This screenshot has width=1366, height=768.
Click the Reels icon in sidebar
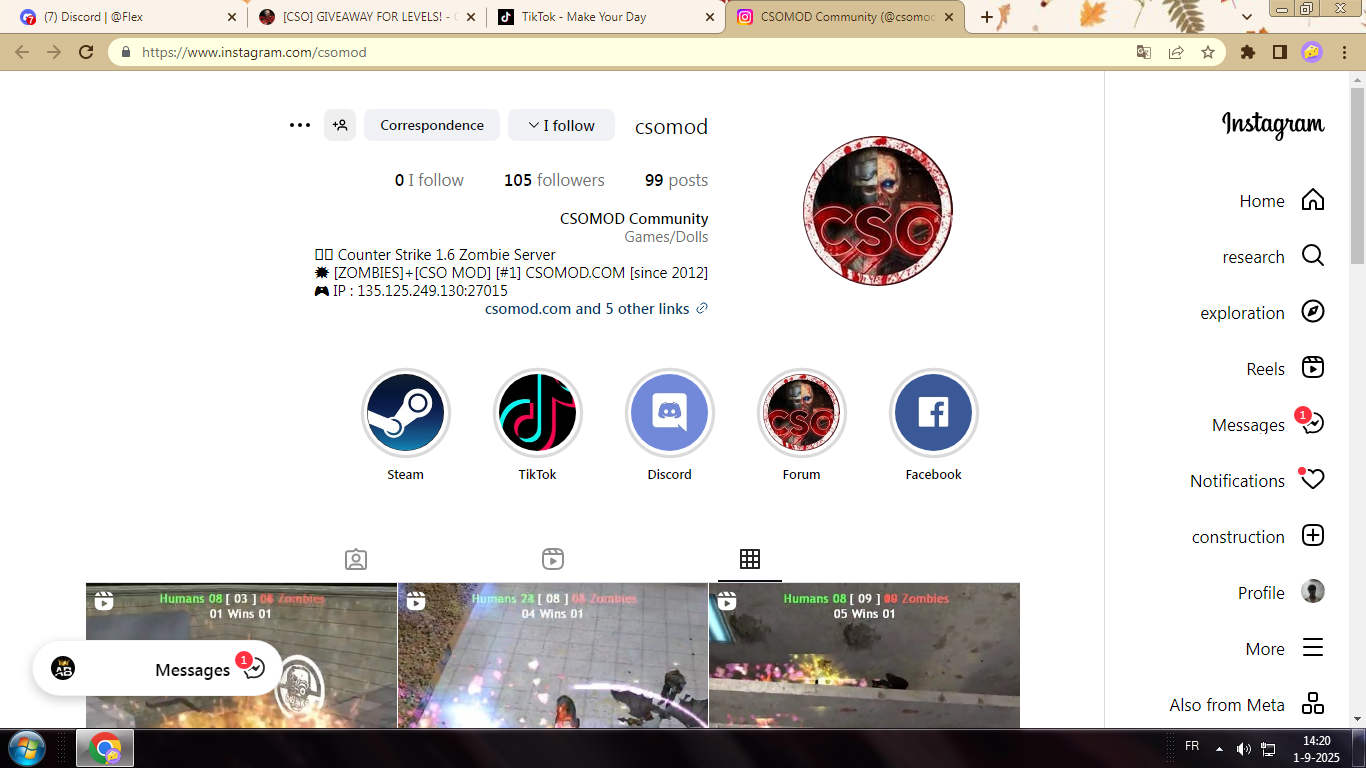(1312, 368)
